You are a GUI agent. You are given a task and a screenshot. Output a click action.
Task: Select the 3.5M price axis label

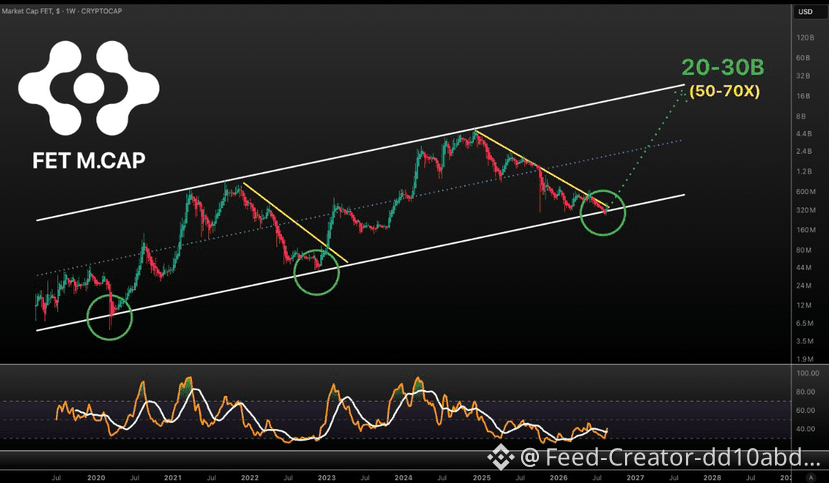(x=805, y=341)
